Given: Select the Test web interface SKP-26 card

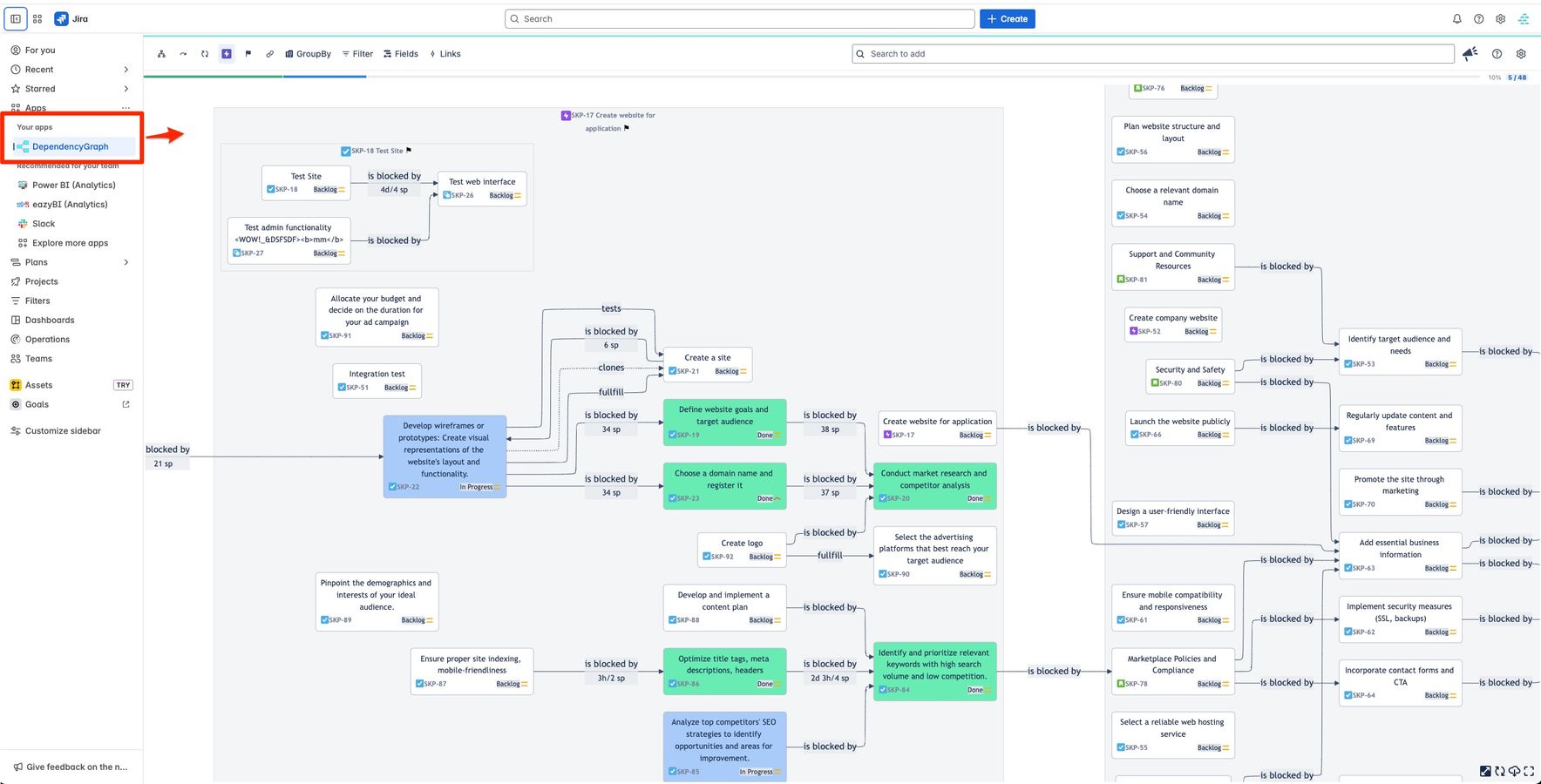Looking at the screenshot, I should [x=482, y=188].
